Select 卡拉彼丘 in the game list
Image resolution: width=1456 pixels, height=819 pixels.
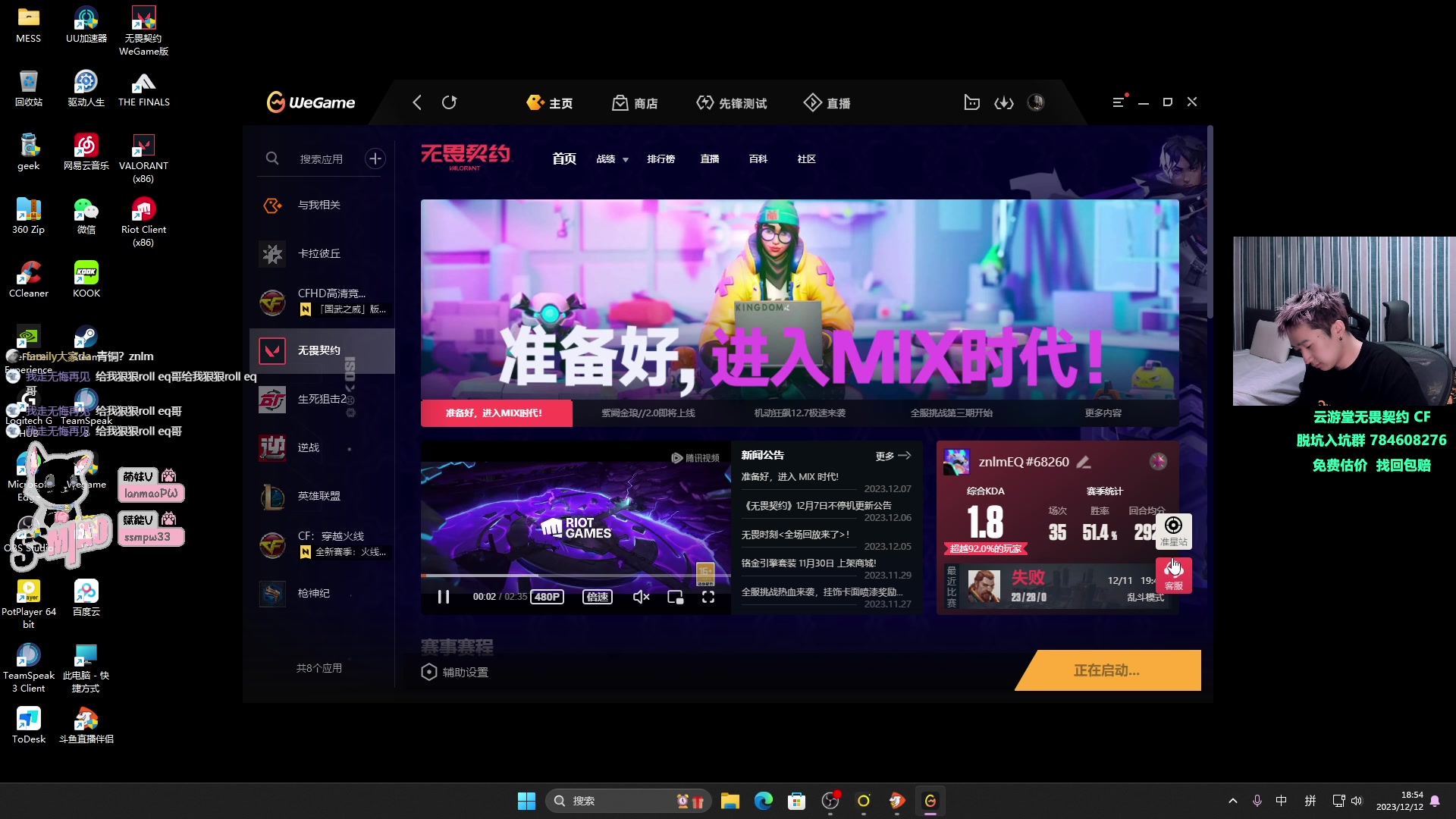(x=322, y=253)
